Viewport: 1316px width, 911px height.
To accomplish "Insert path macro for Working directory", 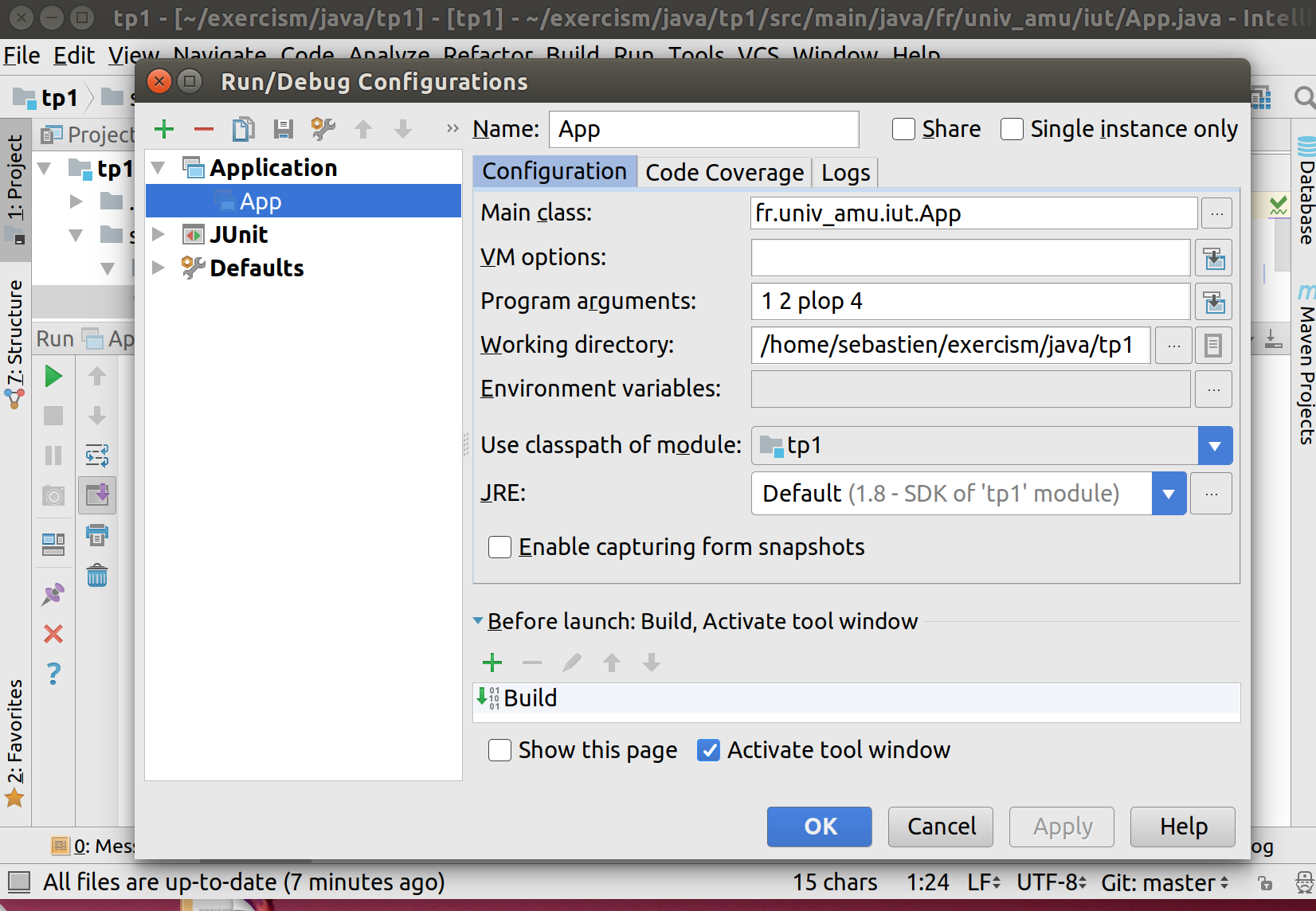I will click(x=1213, y=346).
